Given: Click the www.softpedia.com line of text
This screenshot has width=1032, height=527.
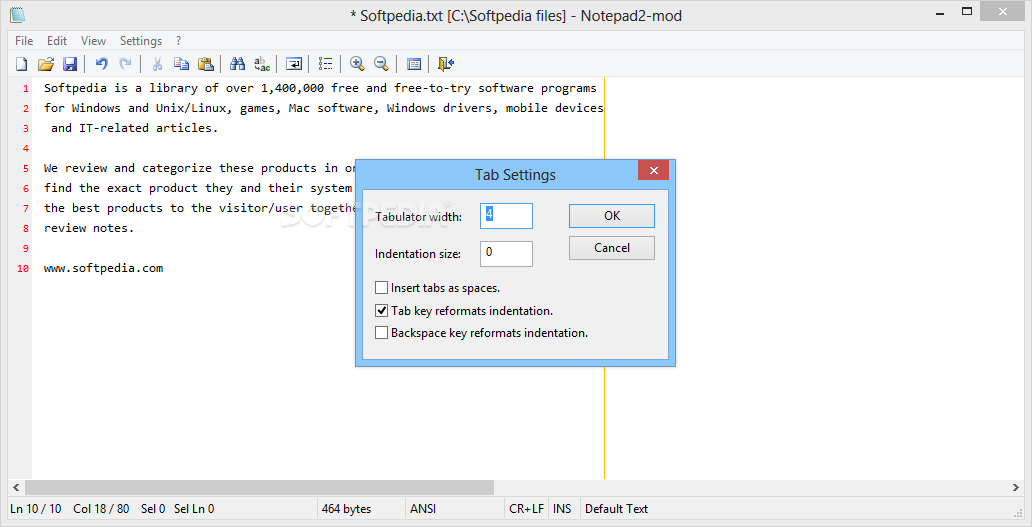Looking at the screenshot, I should coord(103,268).
